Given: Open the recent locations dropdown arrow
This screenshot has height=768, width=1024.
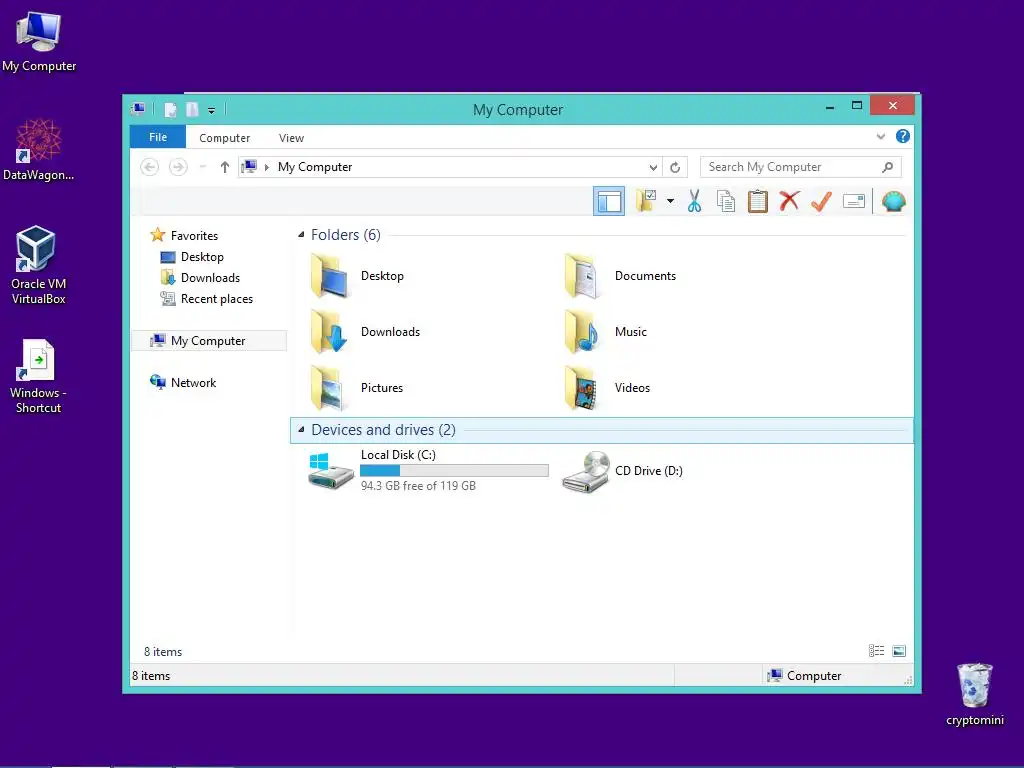Looking at the screenshot, I should [x=202, y=167].
